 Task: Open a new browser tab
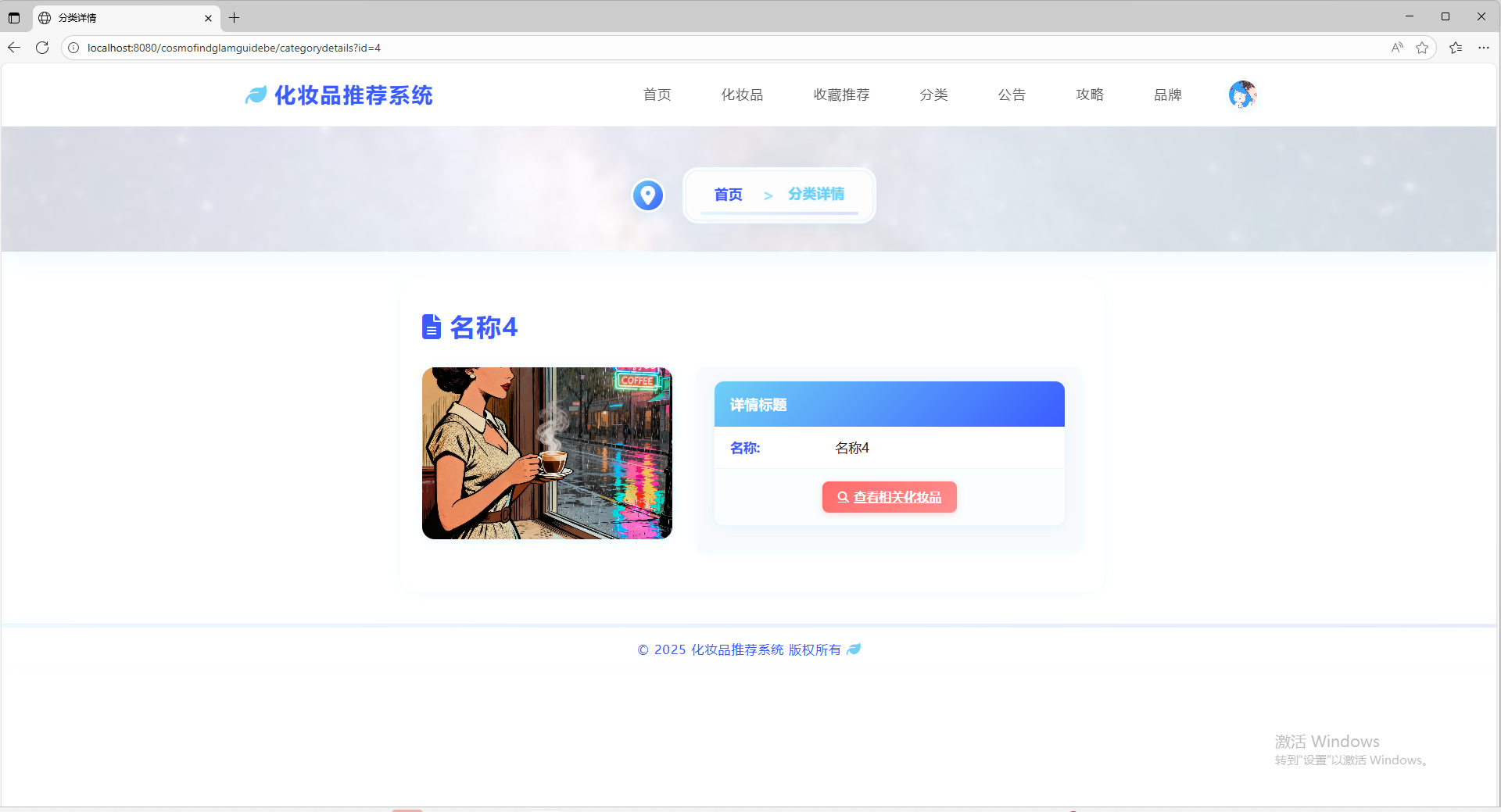[x=234, y=17]
